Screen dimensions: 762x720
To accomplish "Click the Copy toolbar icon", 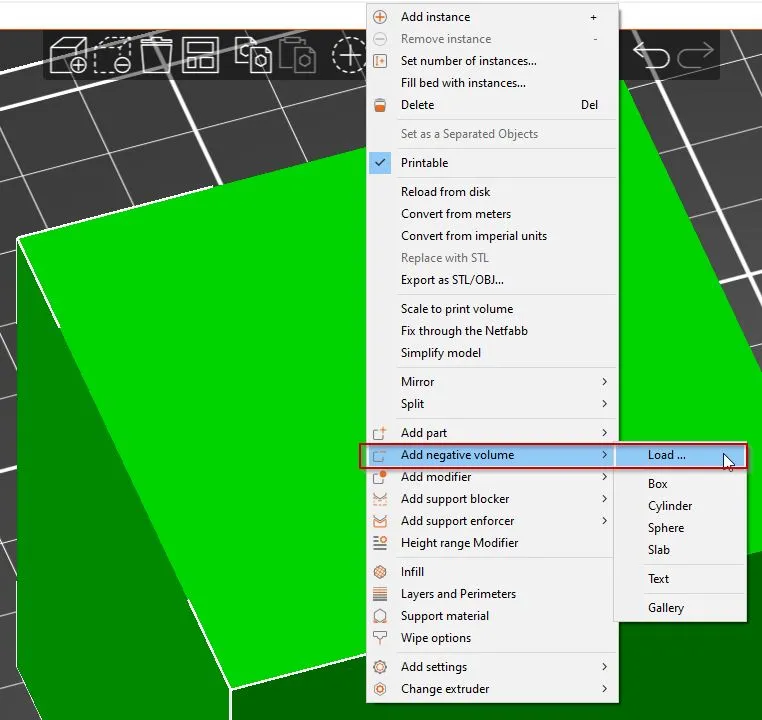I will click(x=253, y=55).
